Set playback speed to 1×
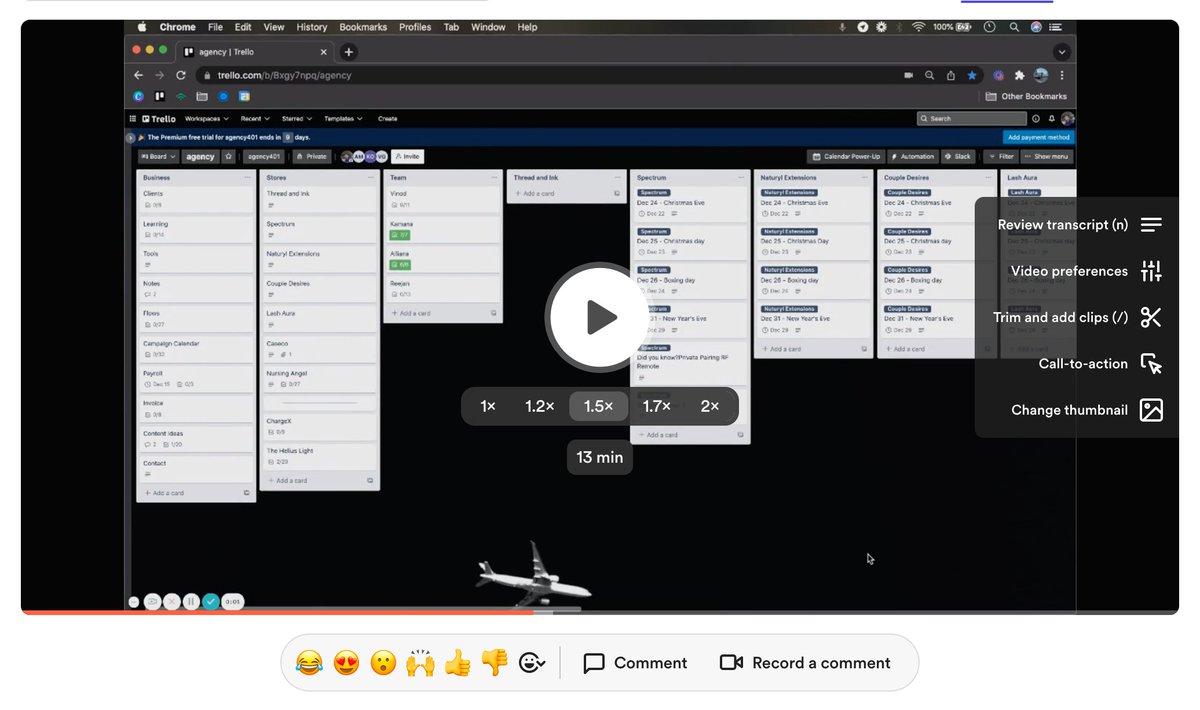 coord(488,406)
